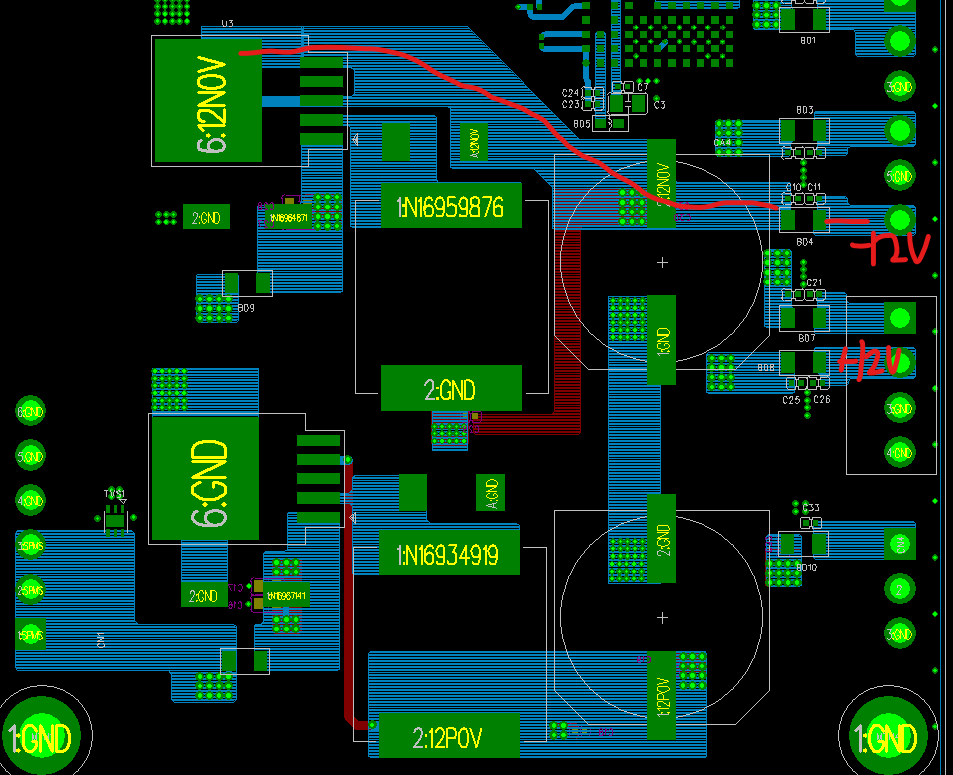This screenshot has width=953, height=775.
Task: Select the 4:GND round pad below C26
Action: (900, 453)
